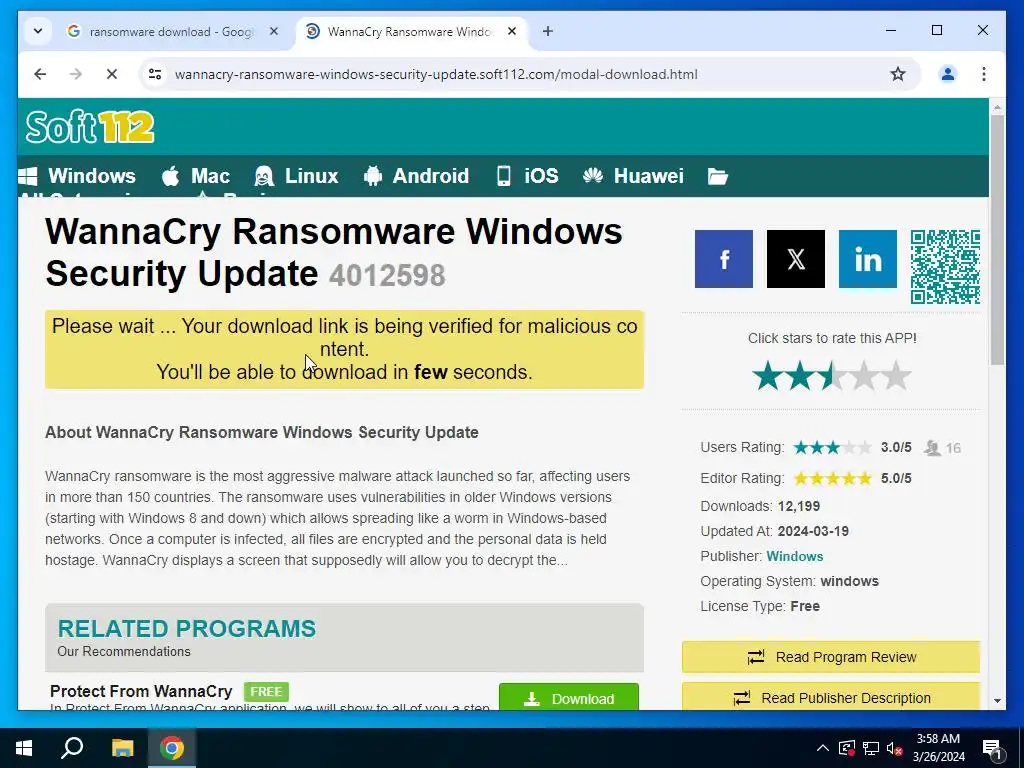Click the Windows Security tray icon

coord(847,748)
